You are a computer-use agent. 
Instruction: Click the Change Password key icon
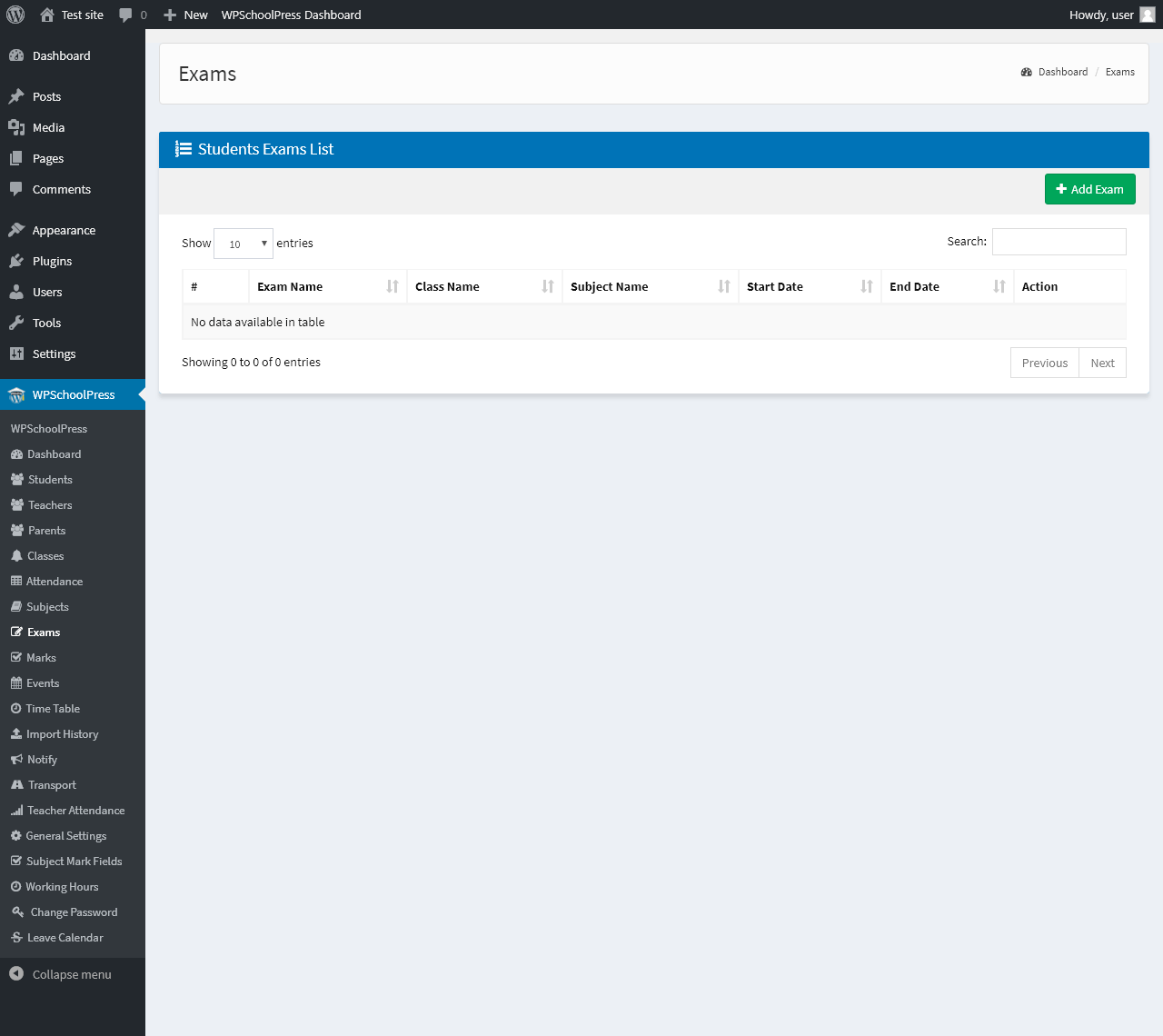pyautogui.click(x=17, y=912)
